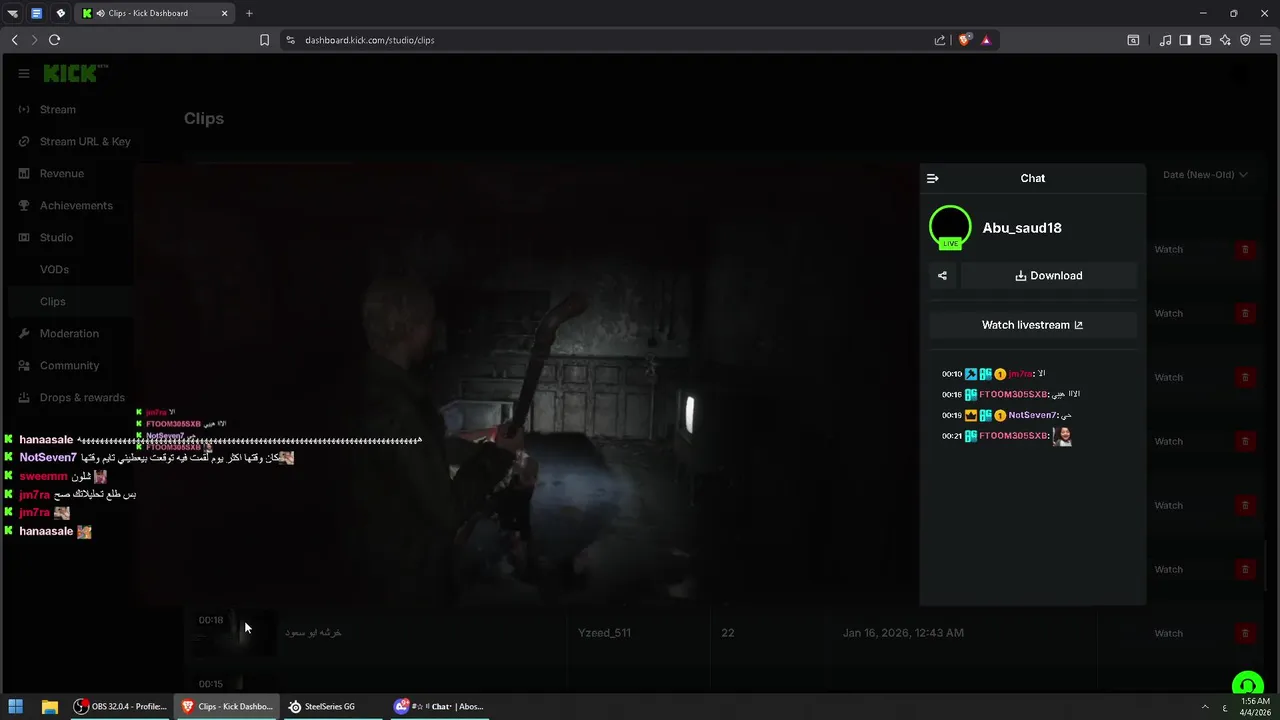Share the clip with the share icon
The height and width of the screenshot is (720, 1280).
click(x=942, y=276)
